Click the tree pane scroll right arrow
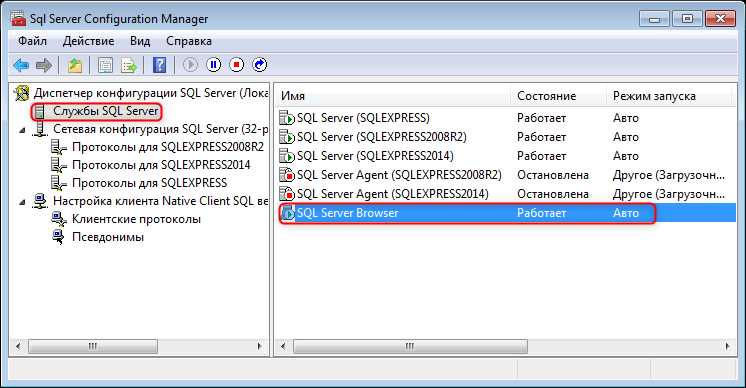The width and height of the screenshot is (746, 388). 259,346
